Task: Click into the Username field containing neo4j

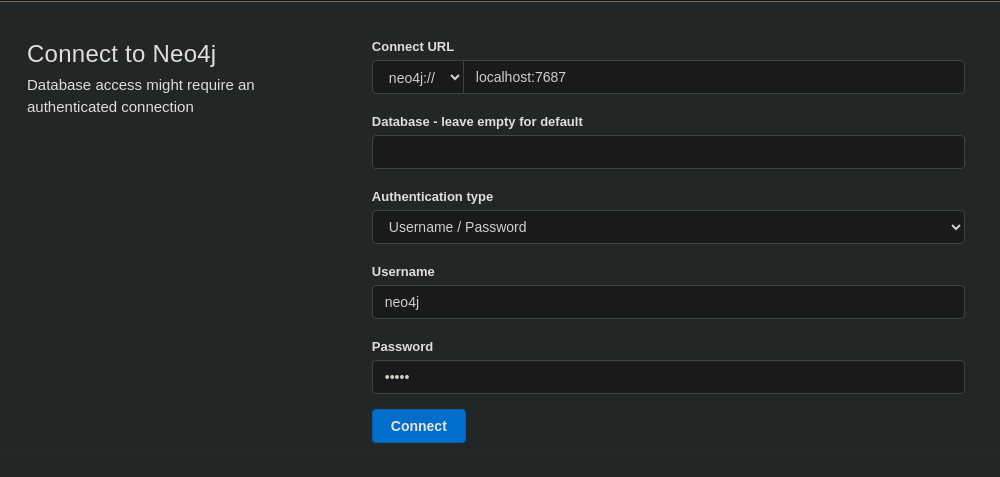Action: click(x=667, y=302)
